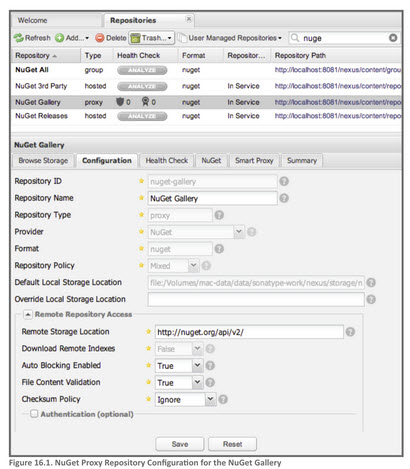Click the green Add icon
Screen dimensions: 410x469
pyautogui.click(x=59, y=38)
